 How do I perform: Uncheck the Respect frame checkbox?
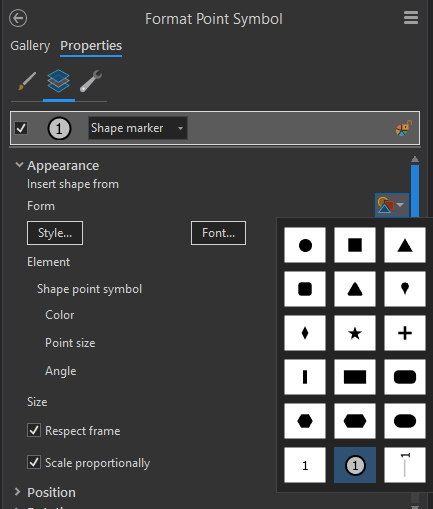tap(34, 430)
